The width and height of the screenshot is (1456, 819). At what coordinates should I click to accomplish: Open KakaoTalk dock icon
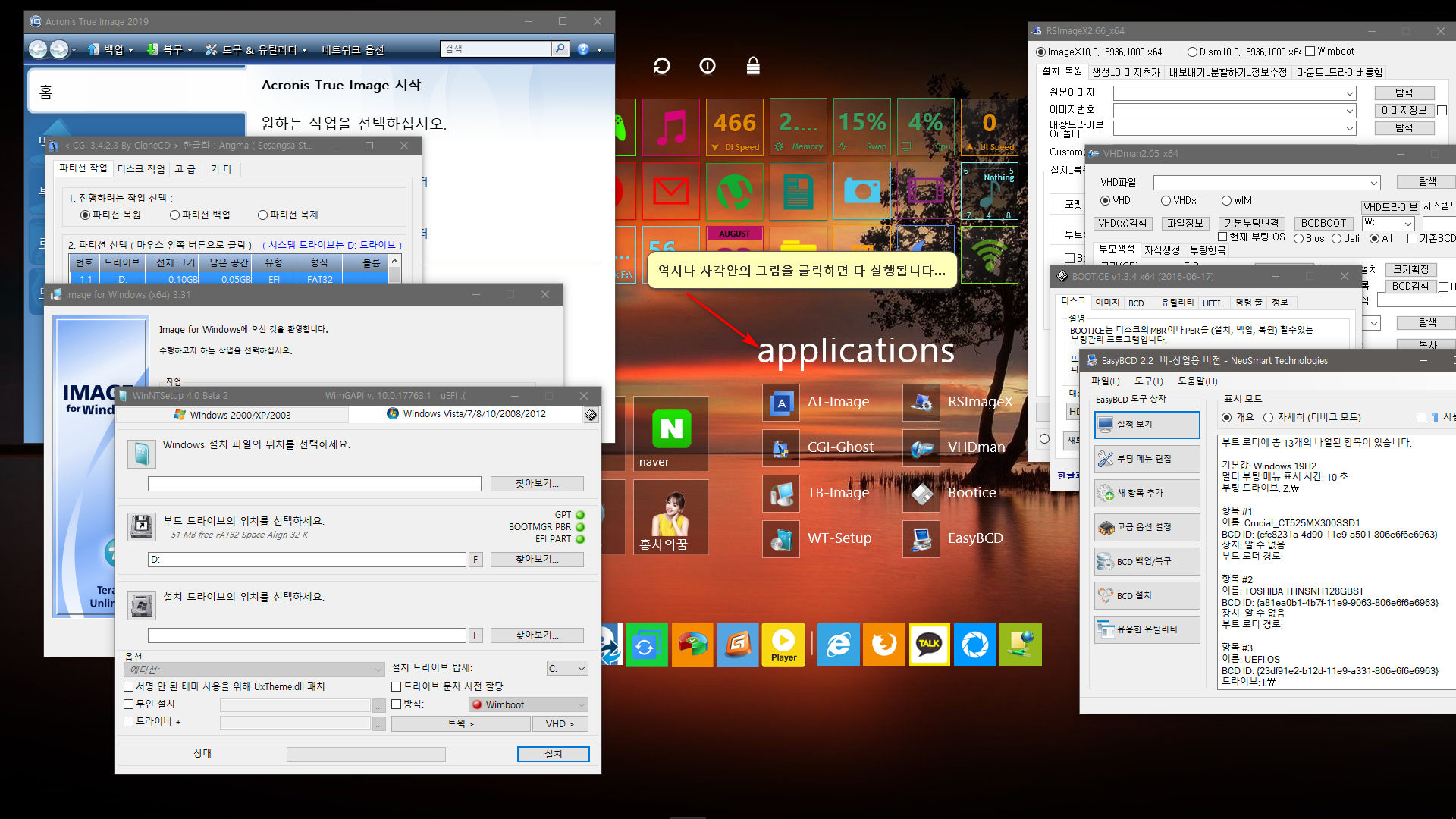point(929,645)
